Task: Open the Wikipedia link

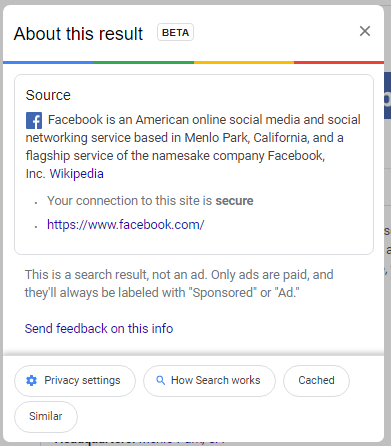Action: 77,174
